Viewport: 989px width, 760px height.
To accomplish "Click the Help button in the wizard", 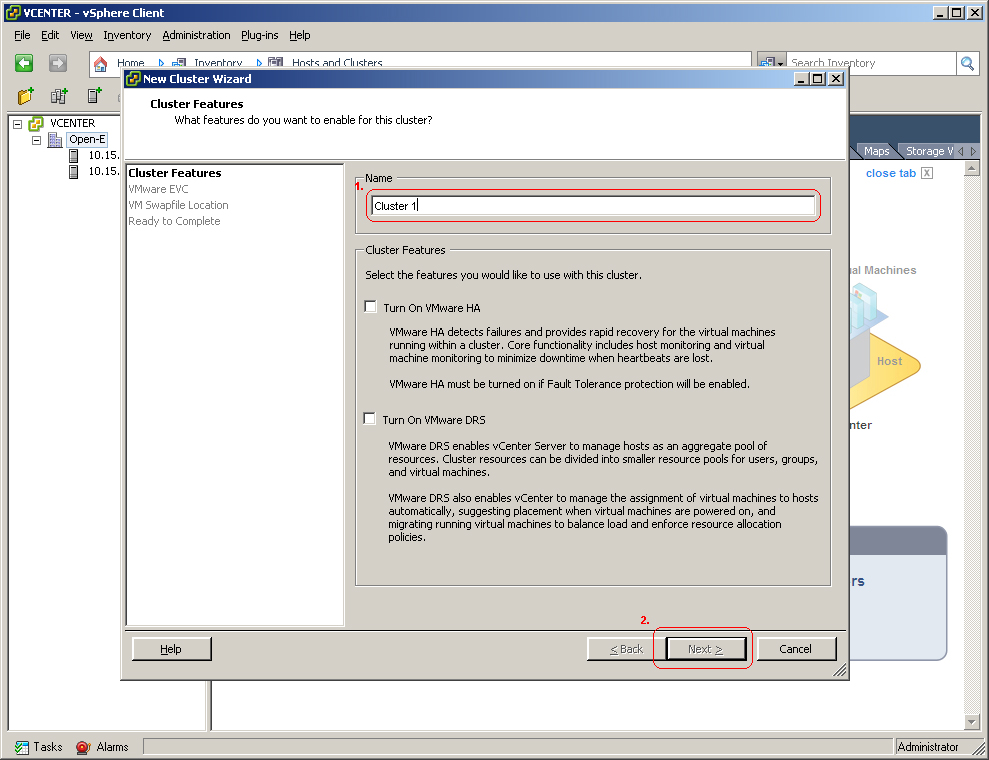I will (x=171, y=649).
